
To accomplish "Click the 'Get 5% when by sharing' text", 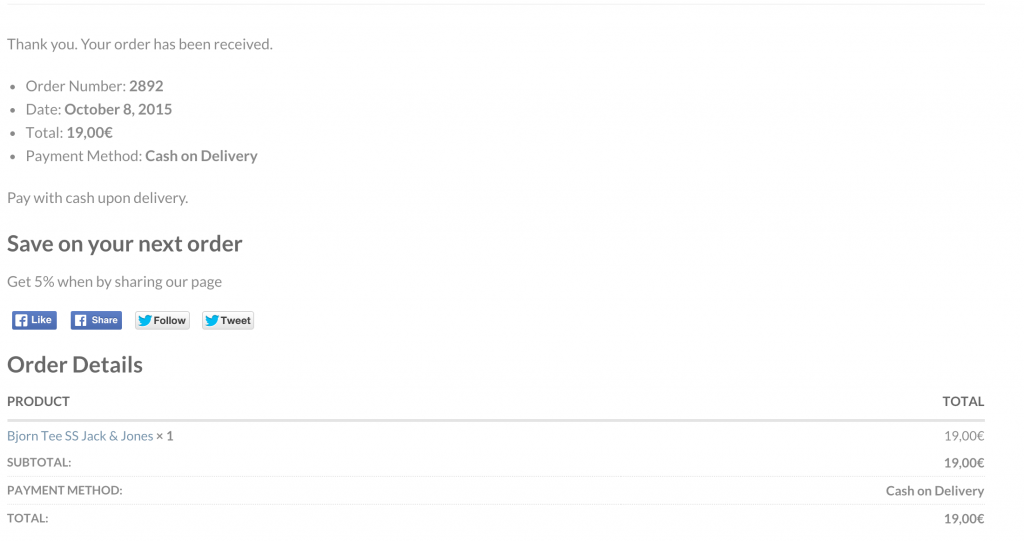I will click(x=114, y=282).
